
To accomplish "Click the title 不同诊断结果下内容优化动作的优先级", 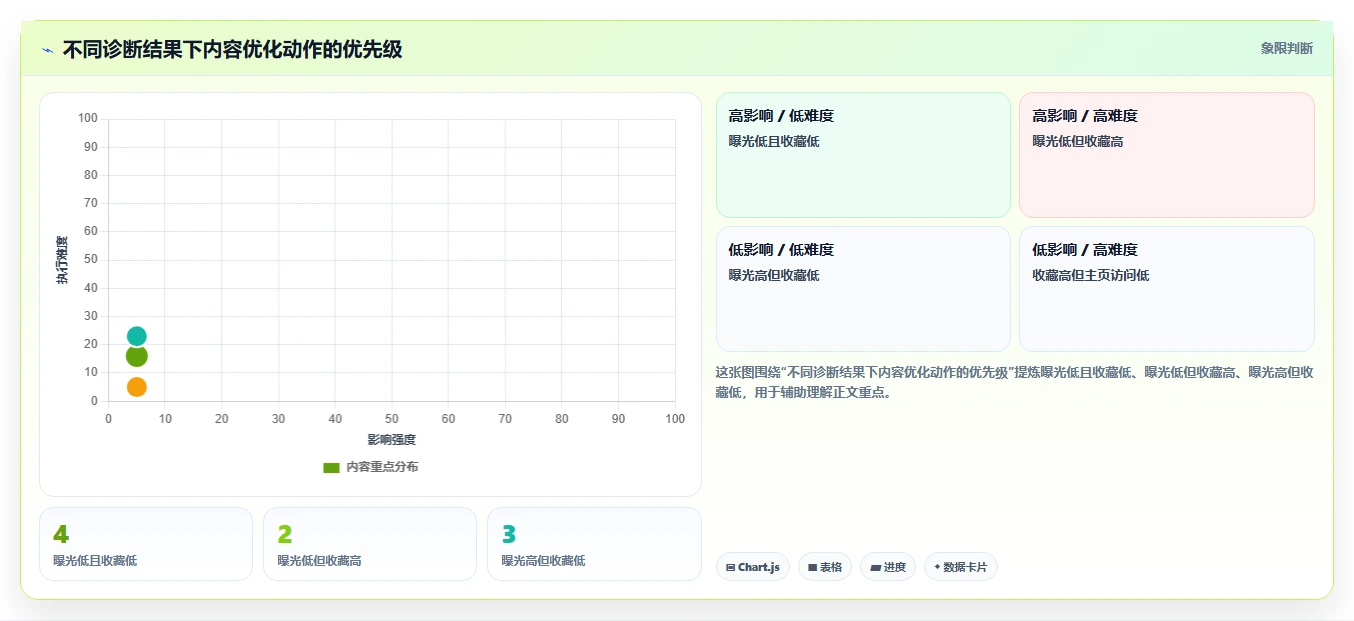I will pyautogui.click(x=232, y=49).
